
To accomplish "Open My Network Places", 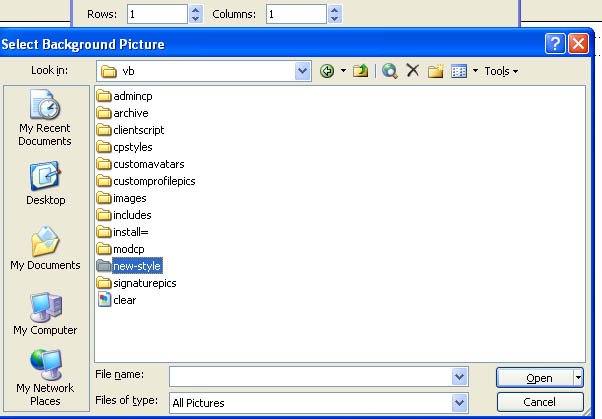I will click(45, 378).
